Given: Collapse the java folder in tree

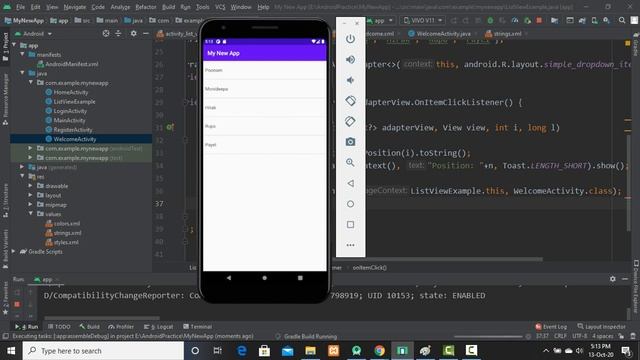Looking at the screenshot, I should tap(22, 73).
